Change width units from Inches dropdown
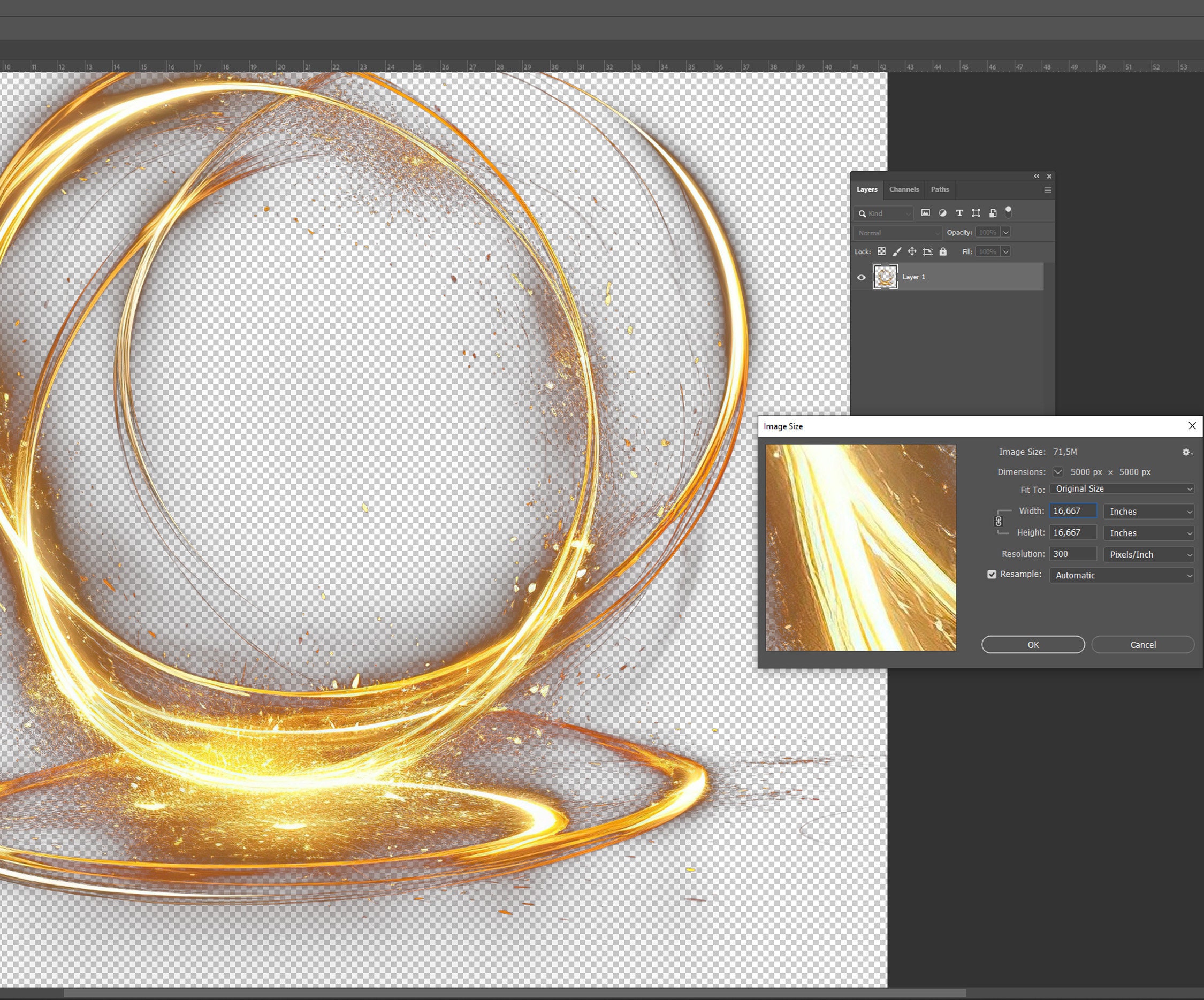 tap(1148, 511)
